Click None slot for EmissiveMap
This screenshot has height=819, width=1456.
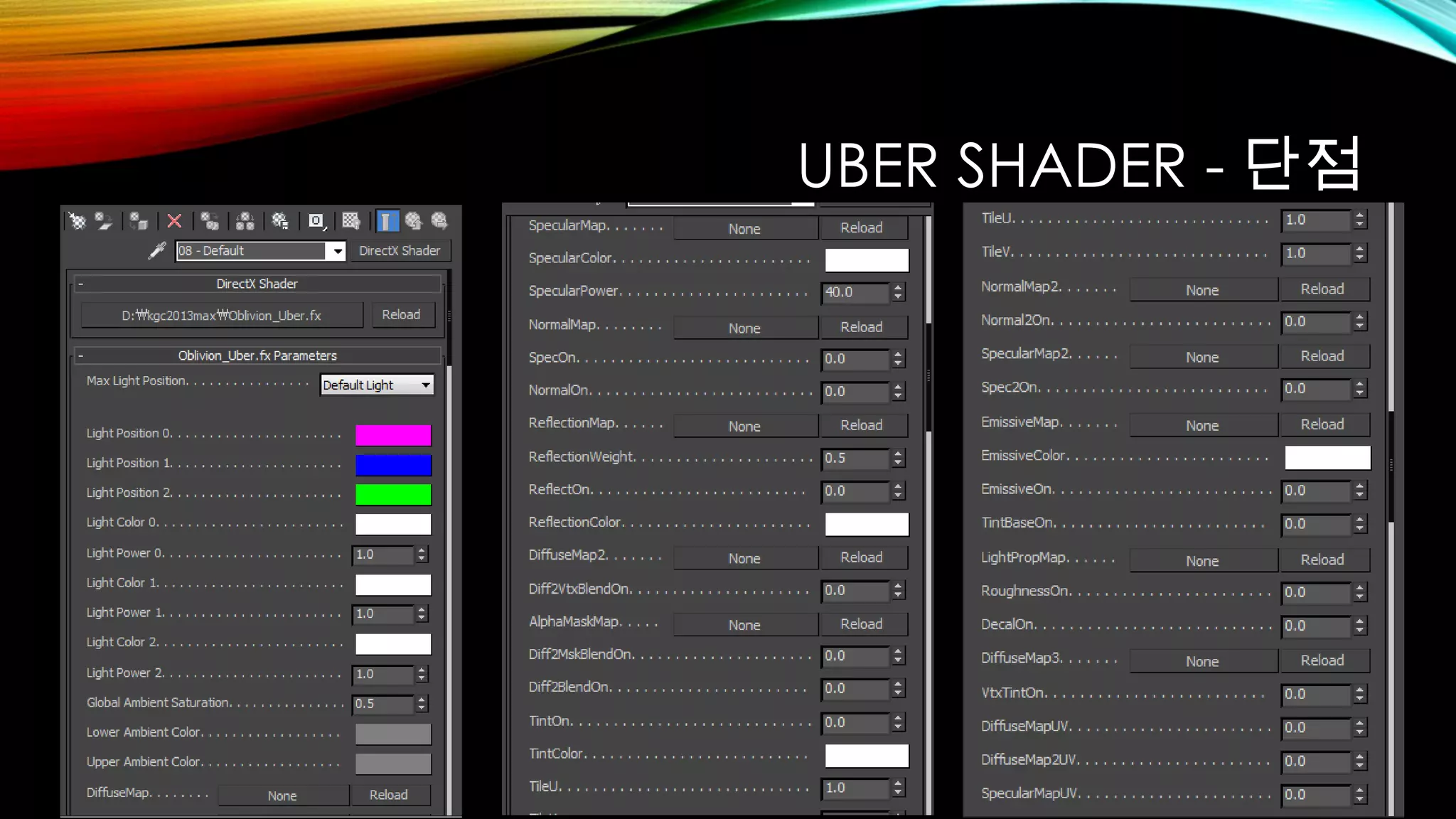pos(1203,425)
